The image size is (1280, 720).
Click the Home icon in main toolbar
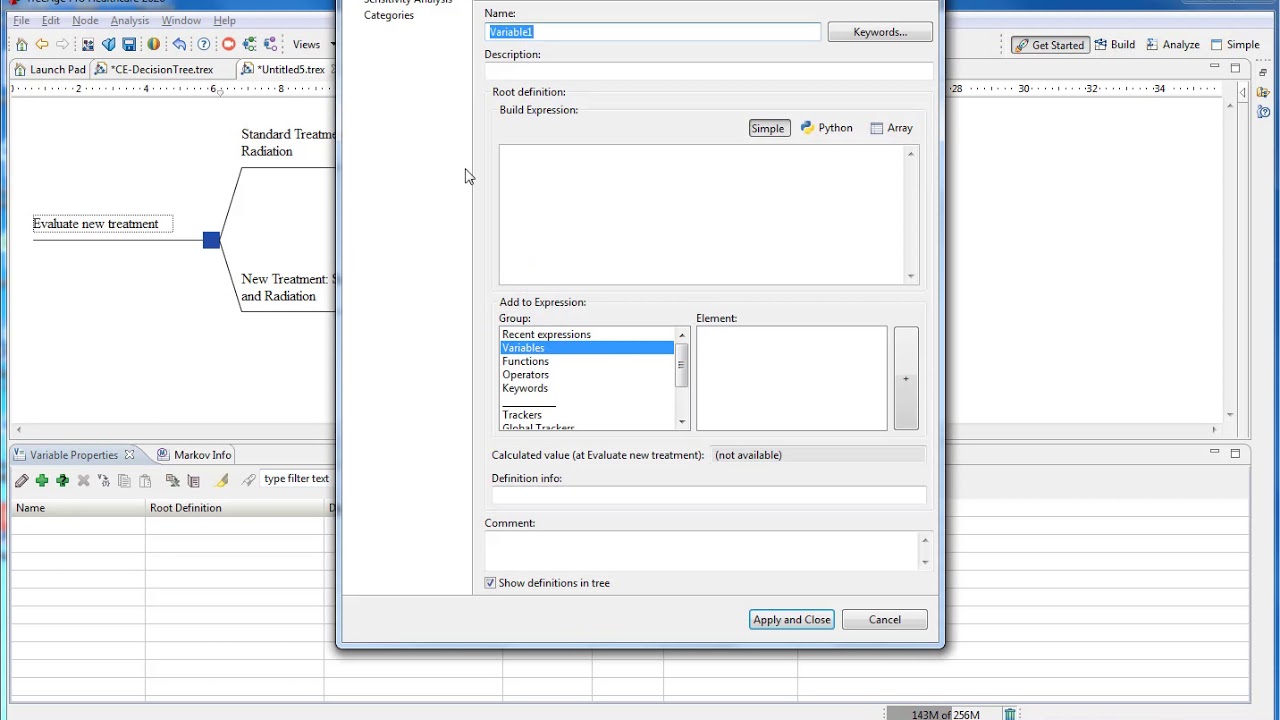pos(21,44)
